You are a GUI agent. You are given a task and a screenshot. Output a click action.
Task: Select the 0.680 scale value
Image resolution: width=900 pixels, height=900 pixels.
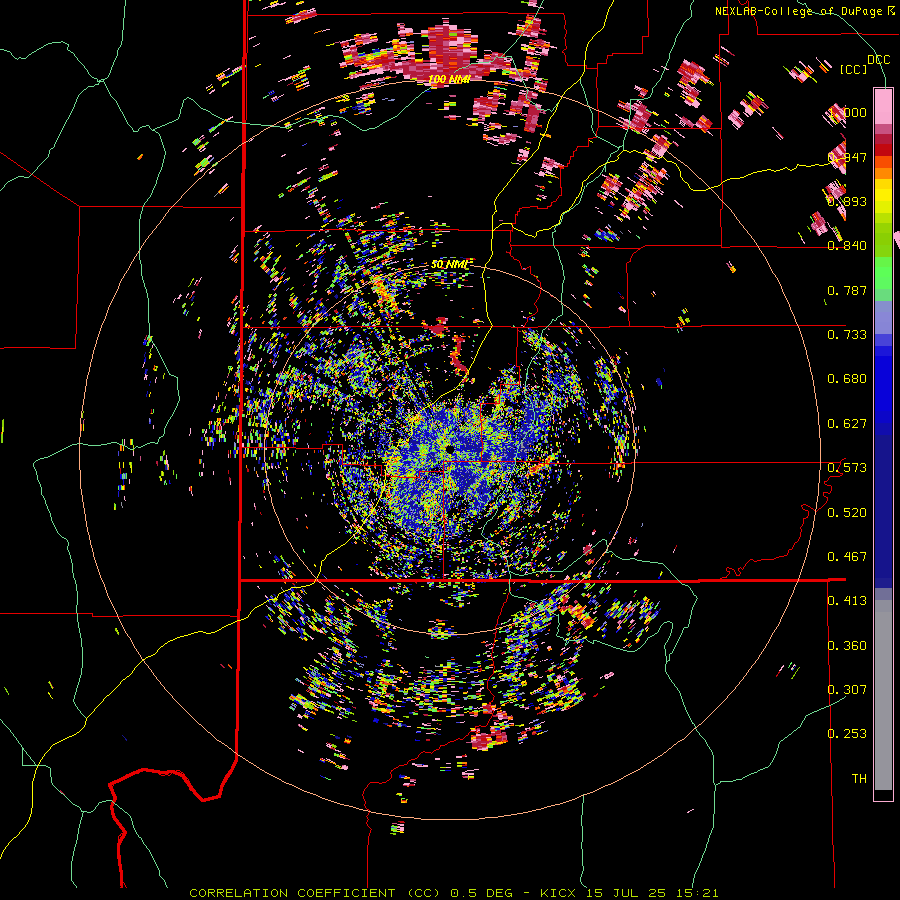click(847, 379)
